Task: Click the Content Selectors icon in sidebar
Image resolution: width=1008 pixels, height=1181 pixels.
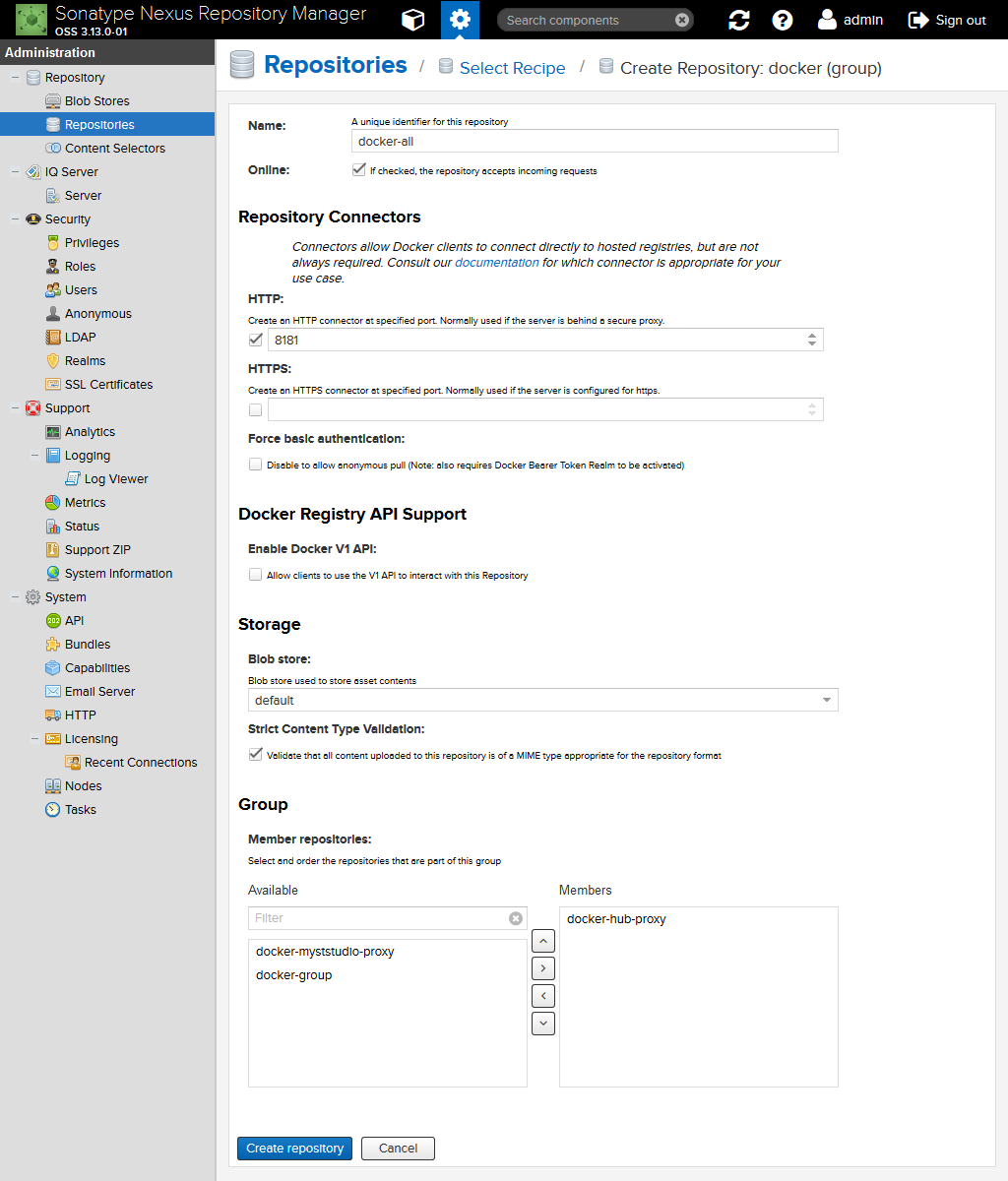Action: pyautogui.click(x=53, y=149)
